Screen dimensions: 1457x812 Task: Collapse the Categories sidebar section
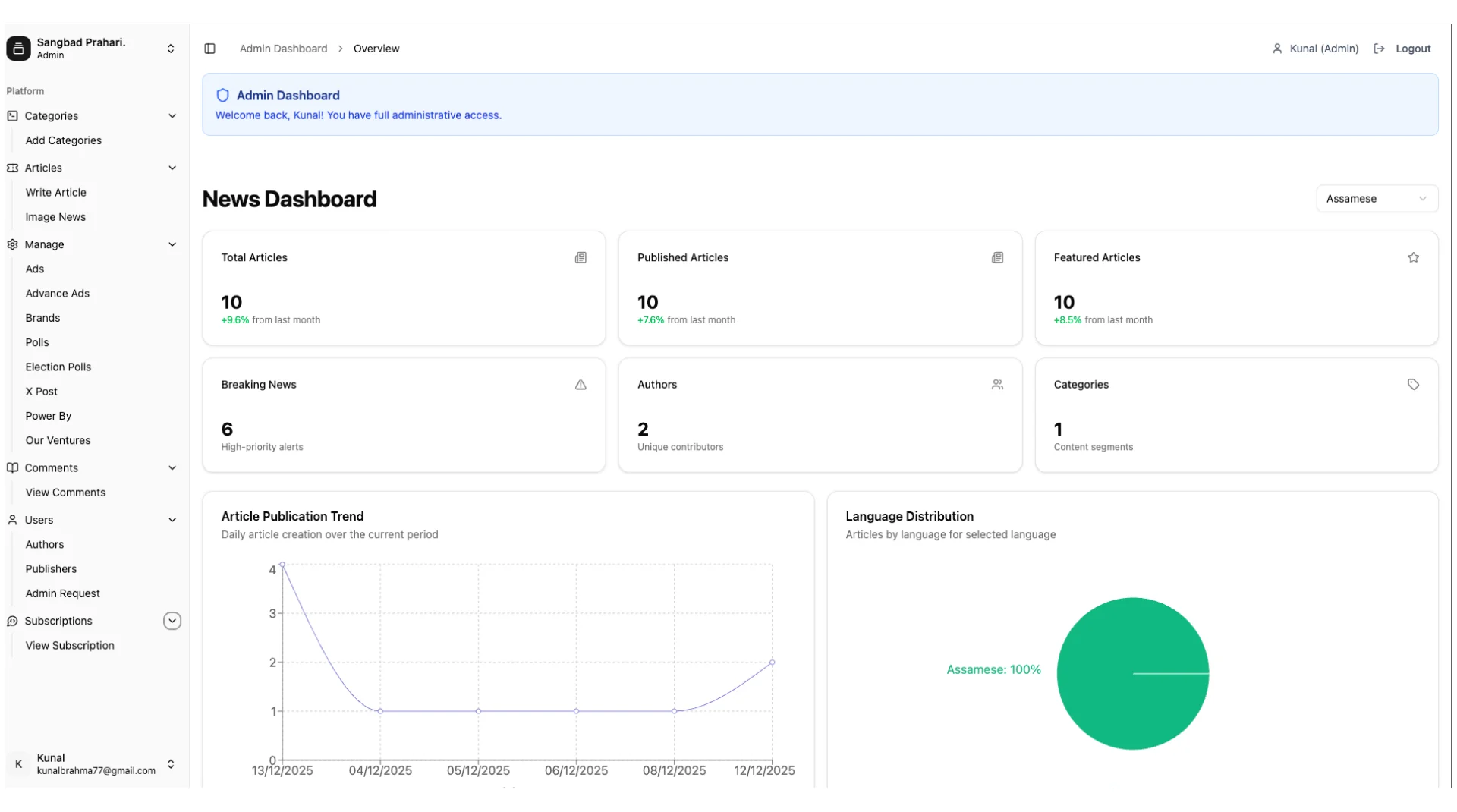(x=172, y=116)
